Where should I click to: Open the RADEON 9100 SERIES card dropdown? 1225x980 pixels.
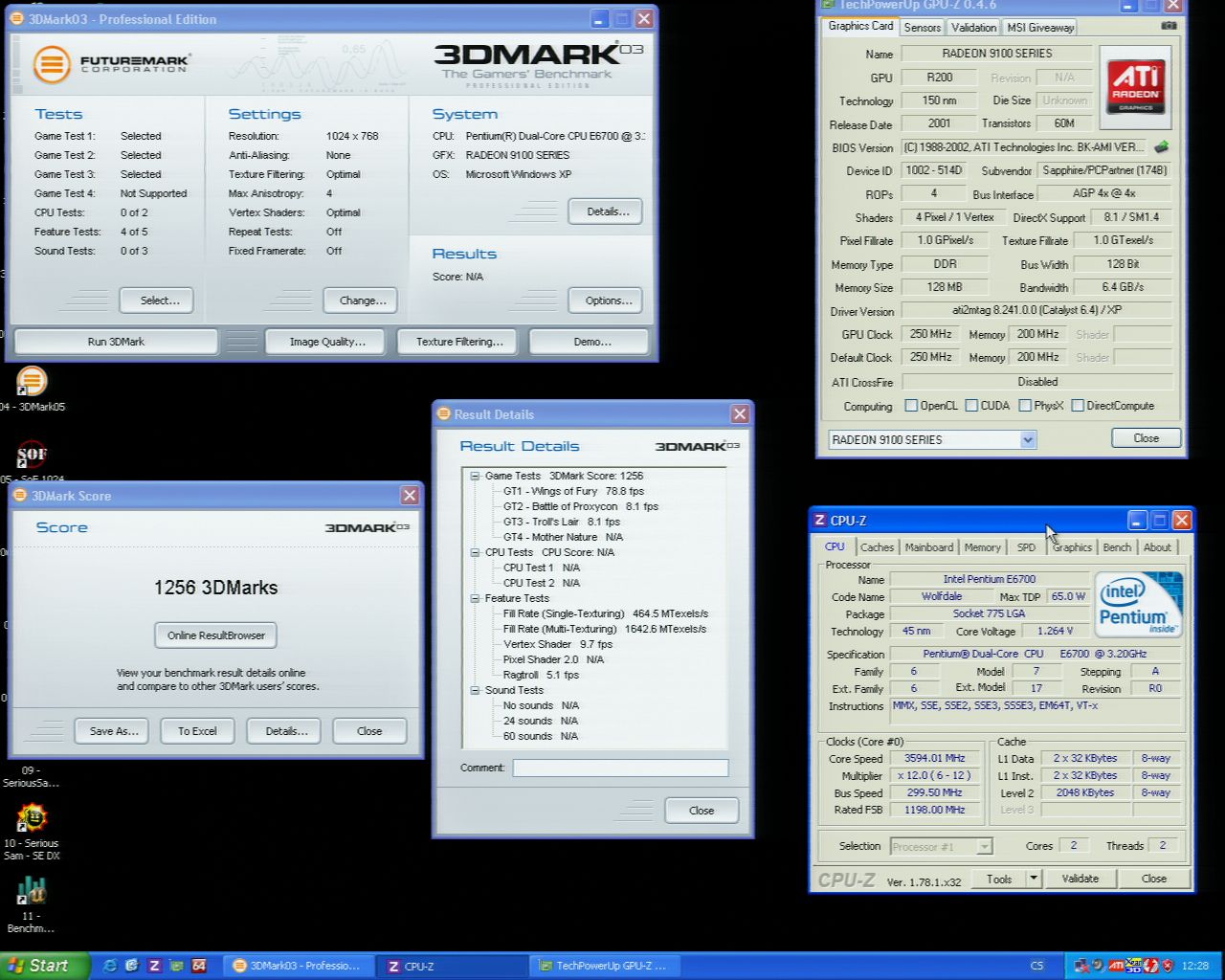1027,440
